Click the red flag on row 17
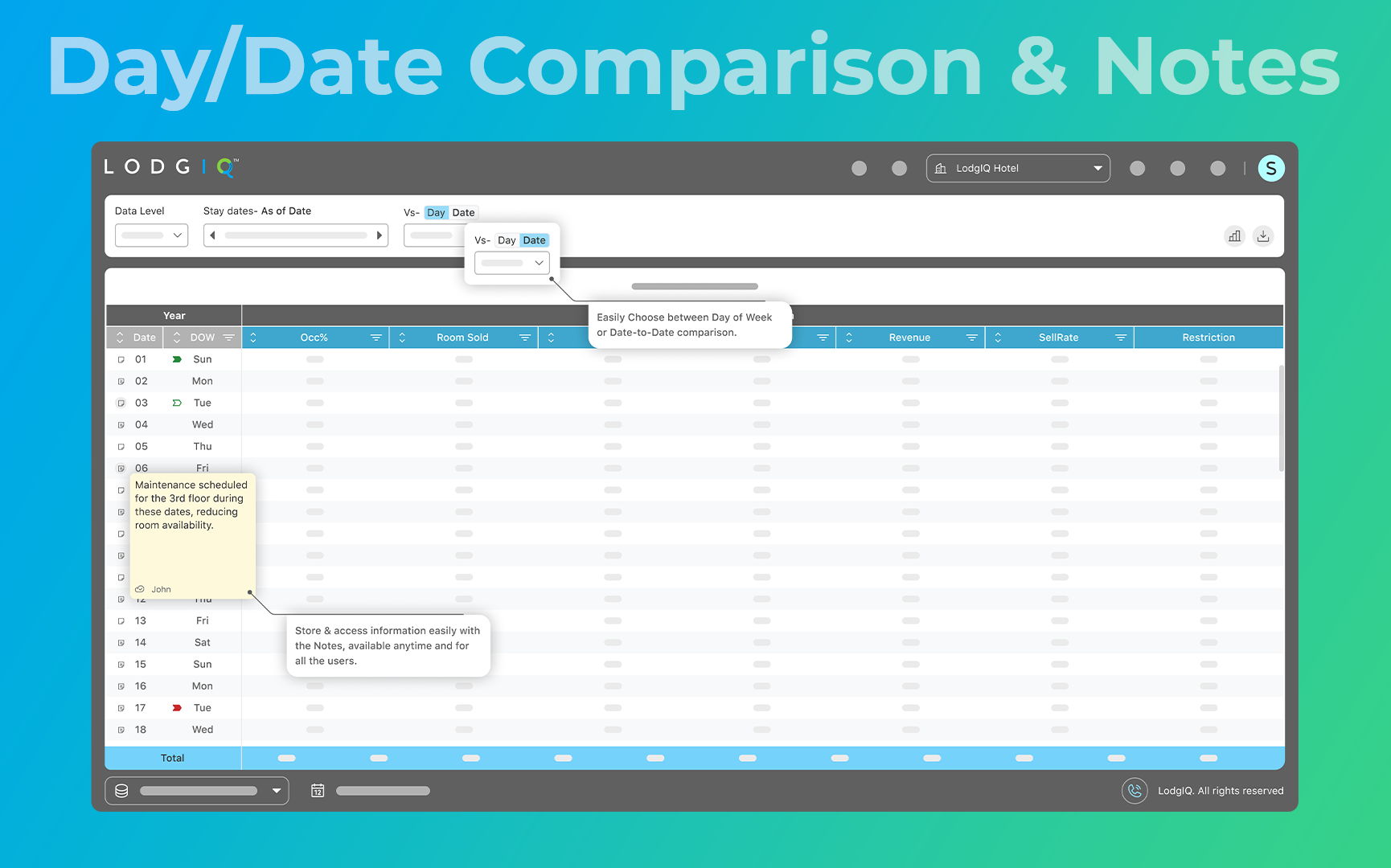This screenshot has width=1391, height=868. pos(177,708)
